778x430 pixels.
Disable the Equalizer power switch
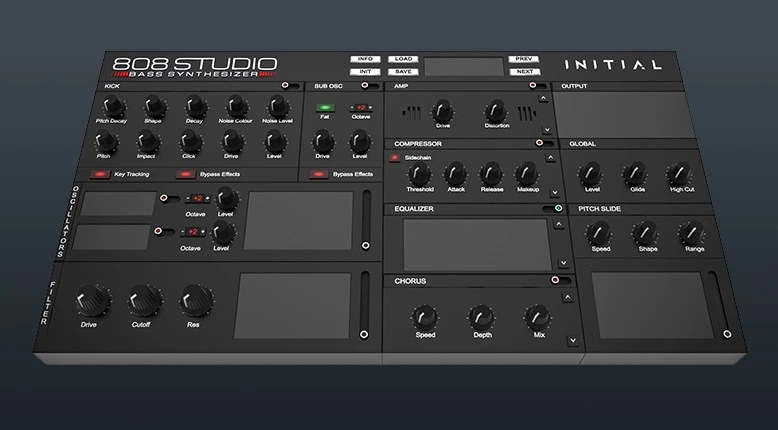click(x=553, y=208)
